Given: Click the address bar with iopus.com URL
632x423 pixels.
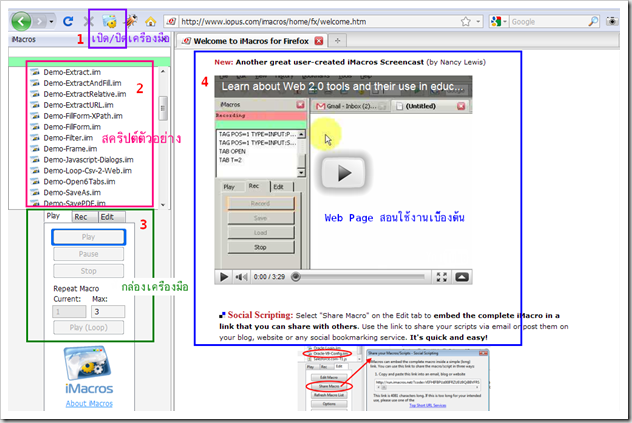Looking at the screenshot, I should coord(318,21).
